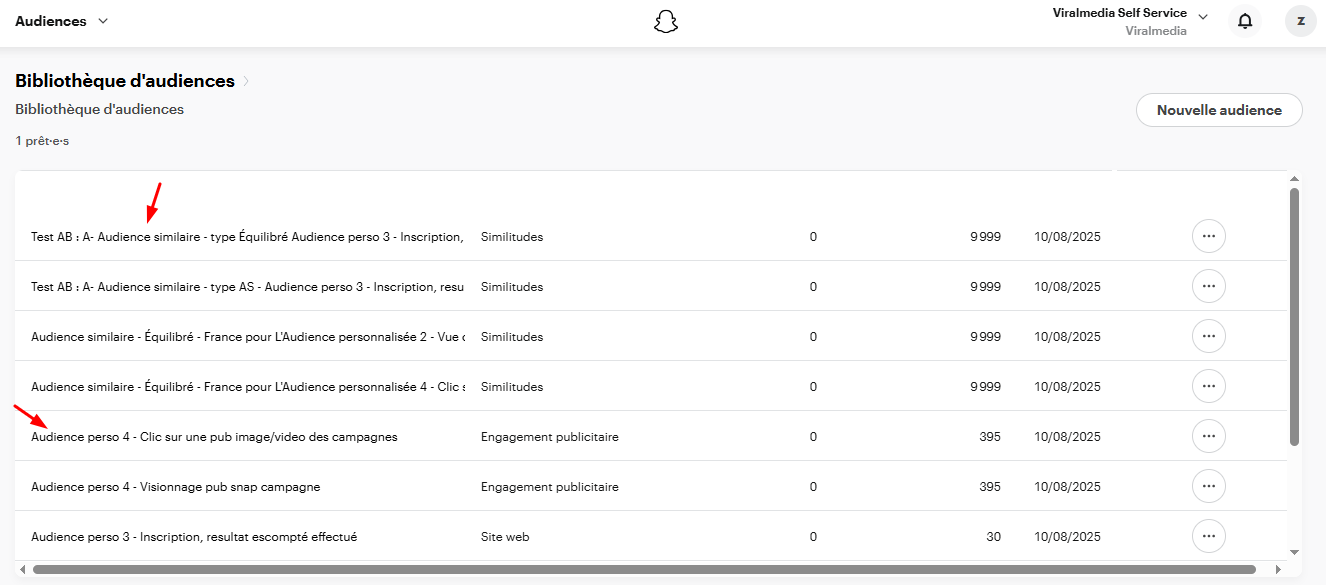Open the Z user profile avatar
Image resolution: width=1326 pixels, height=585 pixels.
[1300, 21]
